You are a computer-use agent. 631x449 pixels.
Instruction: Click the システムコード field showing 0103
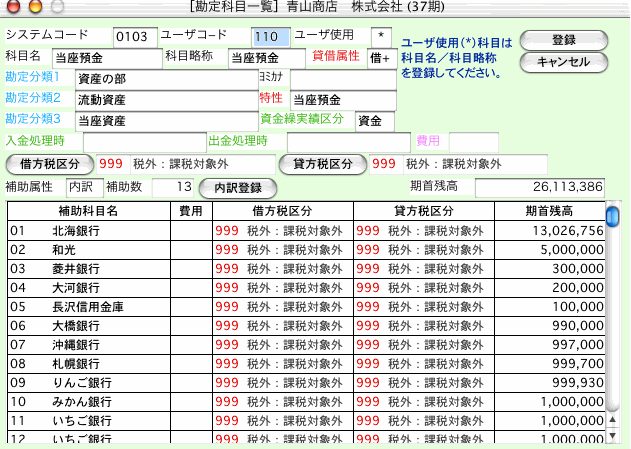[133, 37]
